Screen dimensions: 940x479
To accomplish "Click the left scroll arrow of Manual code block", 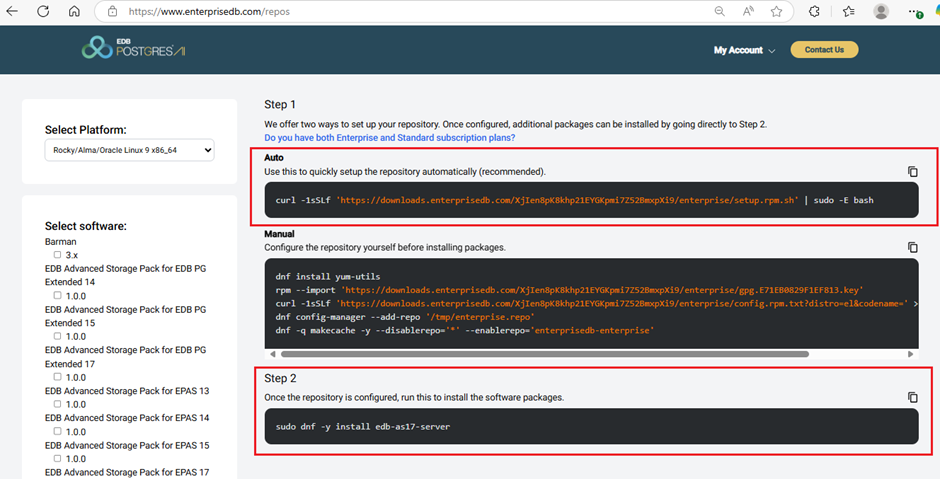I will pos(273,354).
